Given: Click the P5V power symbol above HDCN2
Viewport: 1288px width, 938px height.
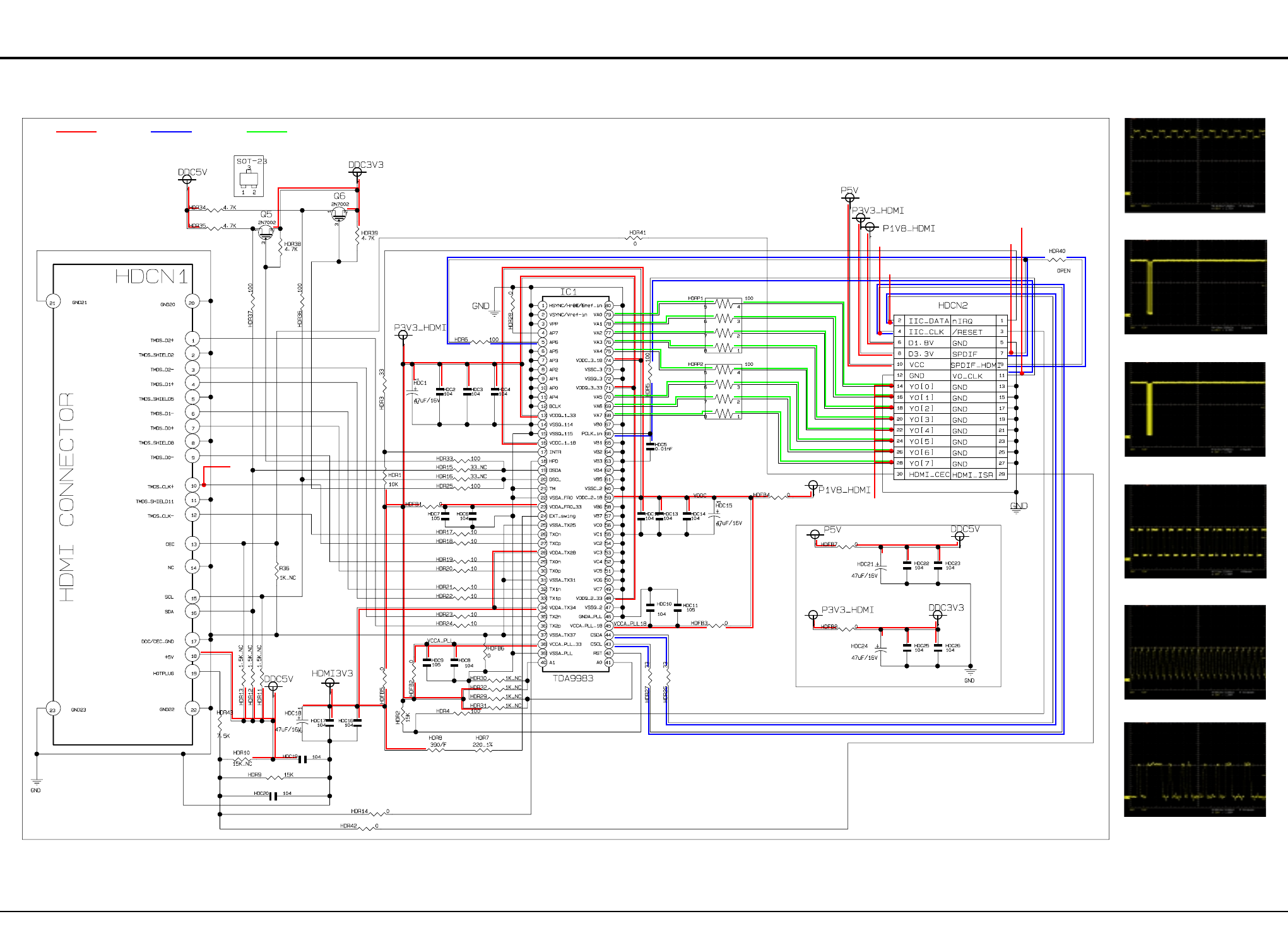Looking at the screenshot, I should 849,197.
